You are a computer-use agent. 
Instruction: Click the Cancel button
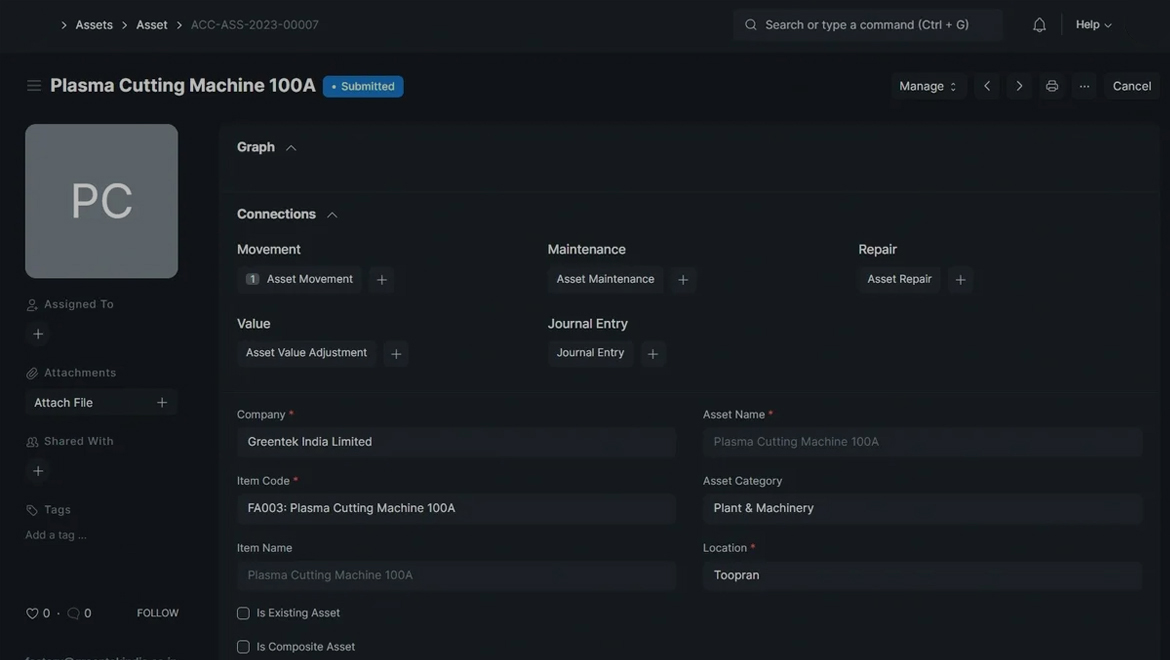point(1131,86)
